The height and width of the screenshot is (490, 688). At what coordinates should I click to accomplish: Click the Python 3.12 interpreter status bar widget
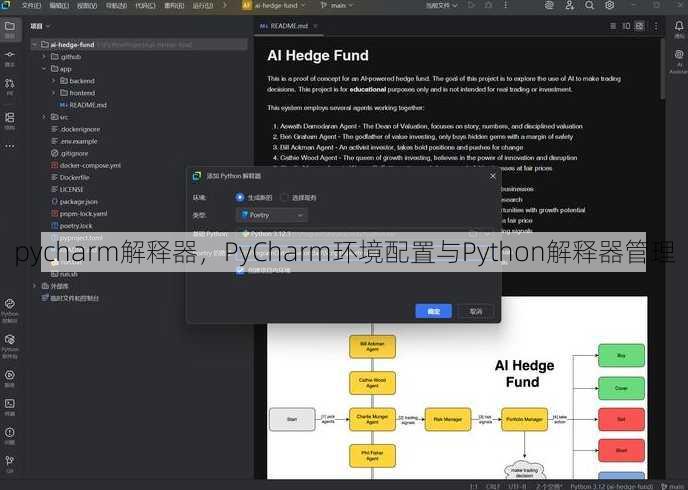(611, 486)
